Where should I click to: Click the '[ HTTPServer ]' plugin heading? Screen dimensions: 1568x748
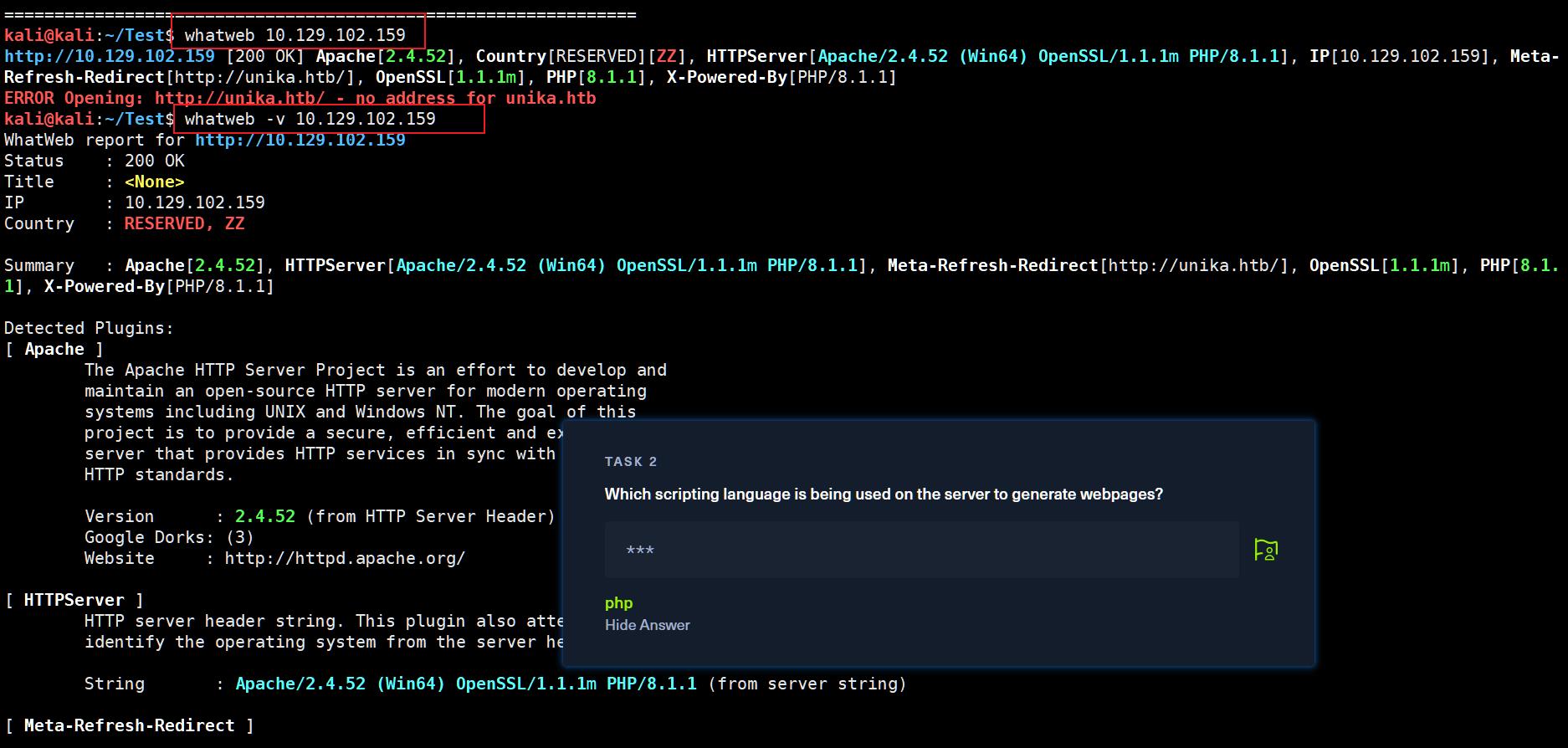(74, 600)
